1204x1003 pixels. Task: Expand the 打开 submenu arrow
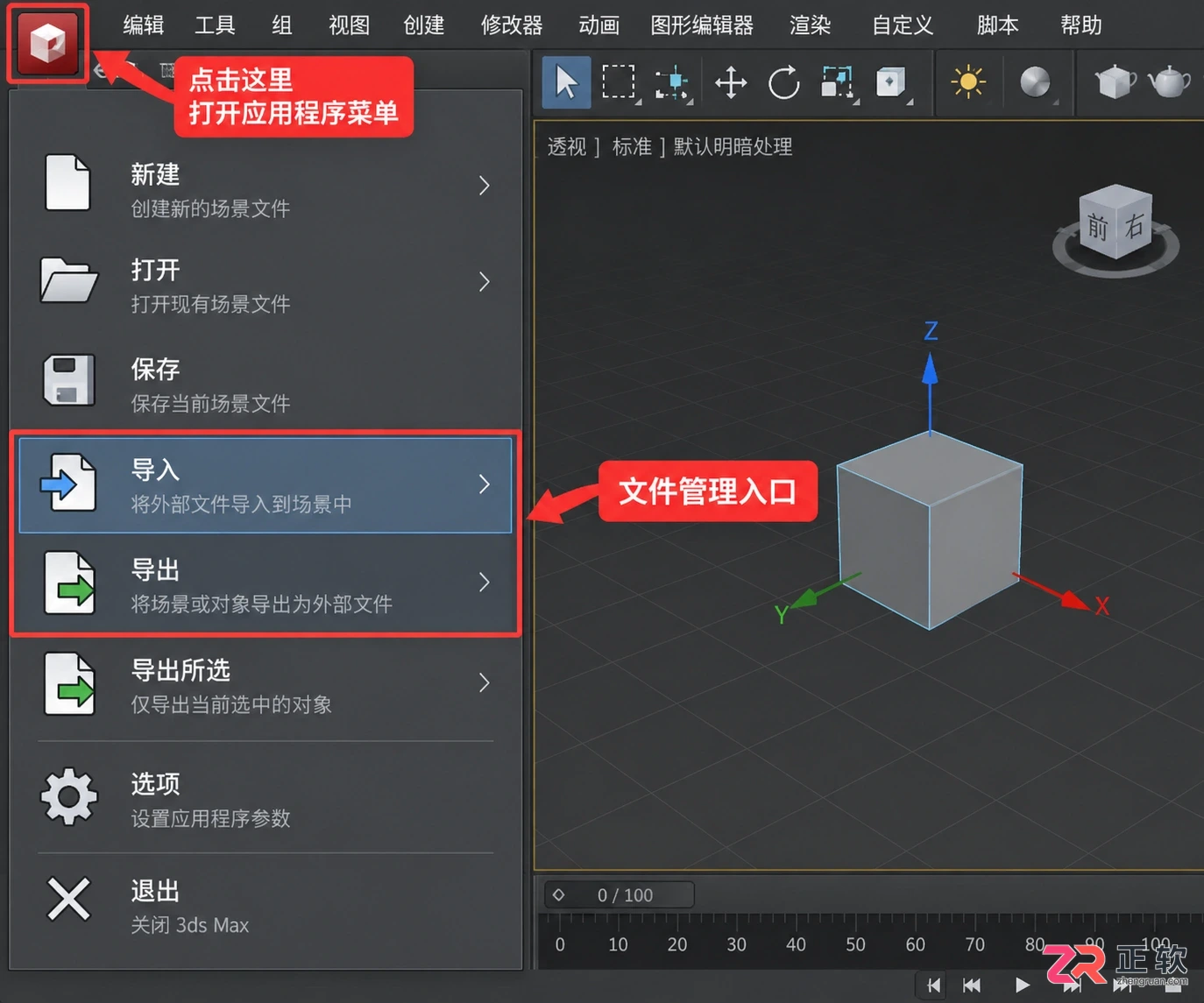click(485, 282)
